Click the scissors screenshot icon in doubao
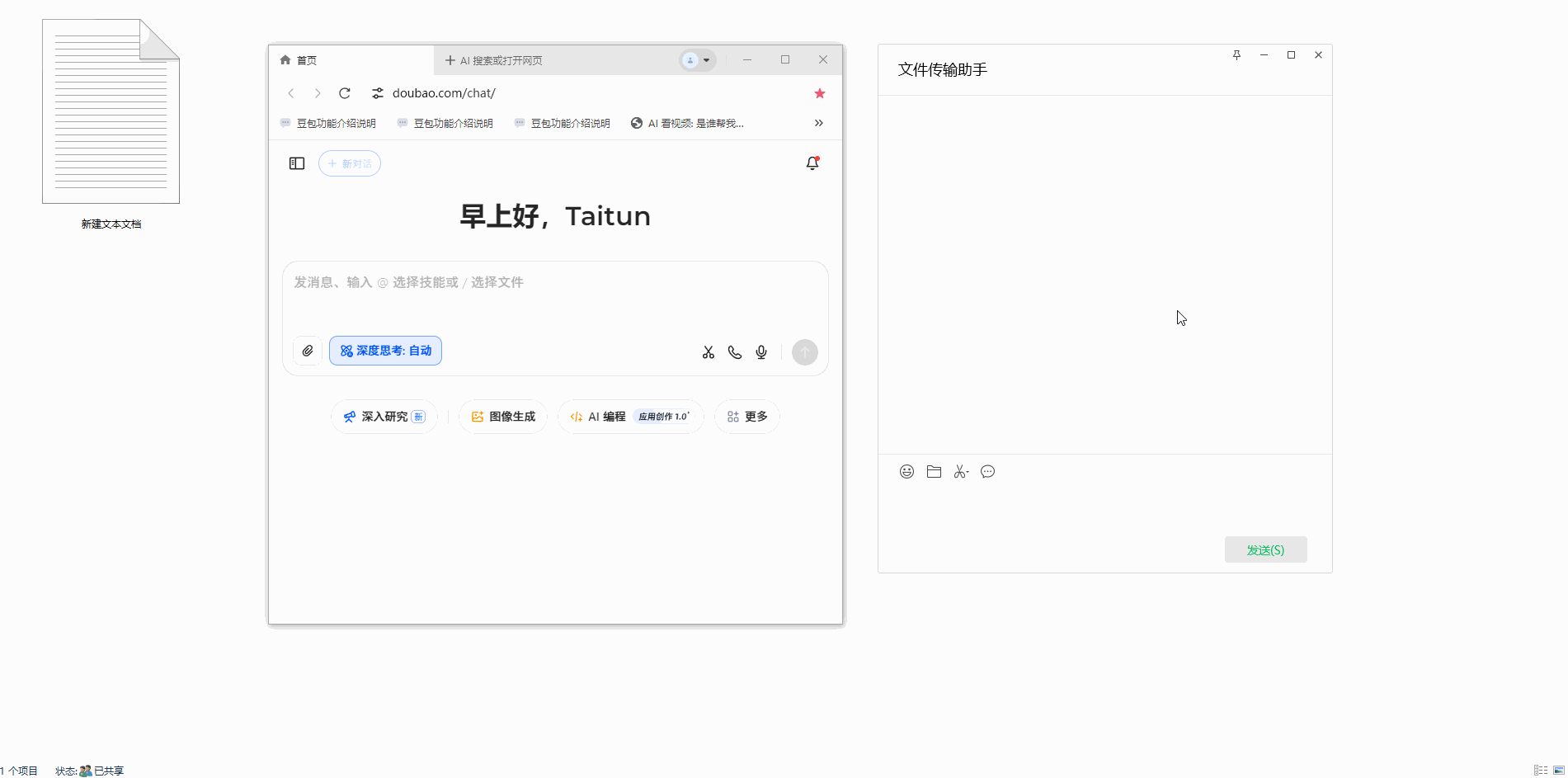 point(709,352)
